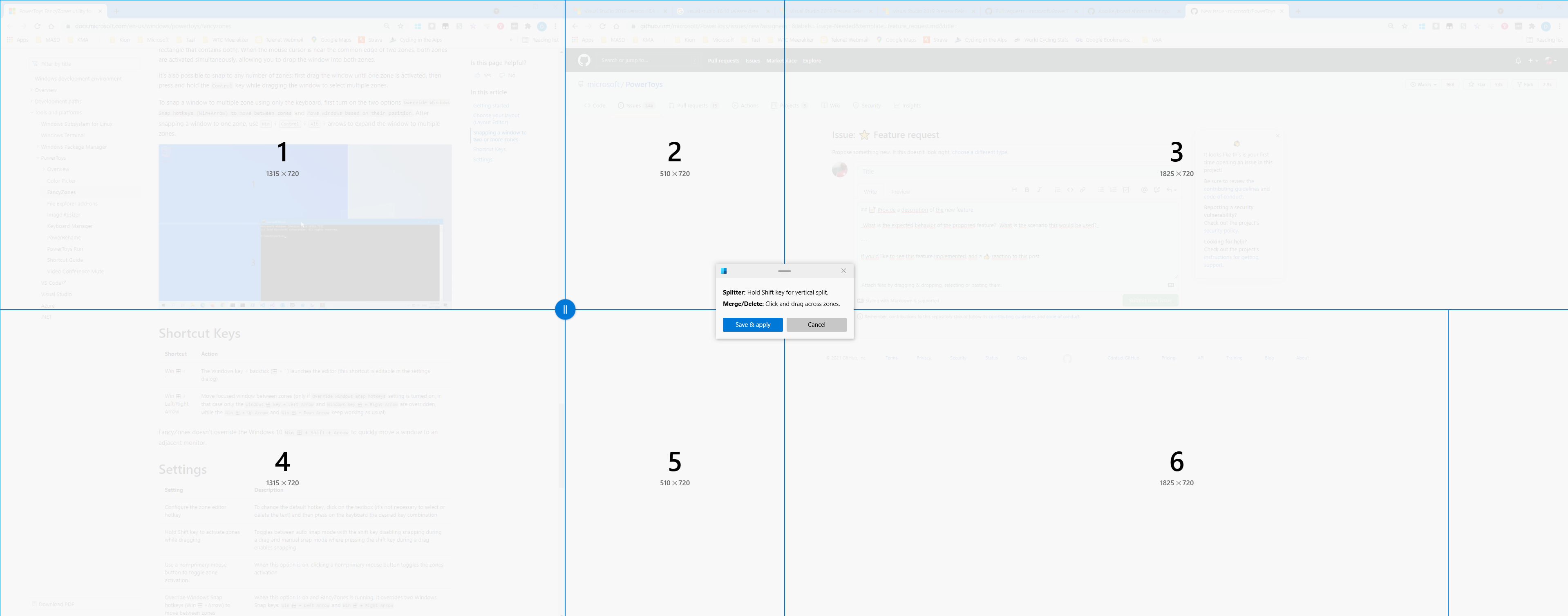Click the Save & apply button

point(752,324)
